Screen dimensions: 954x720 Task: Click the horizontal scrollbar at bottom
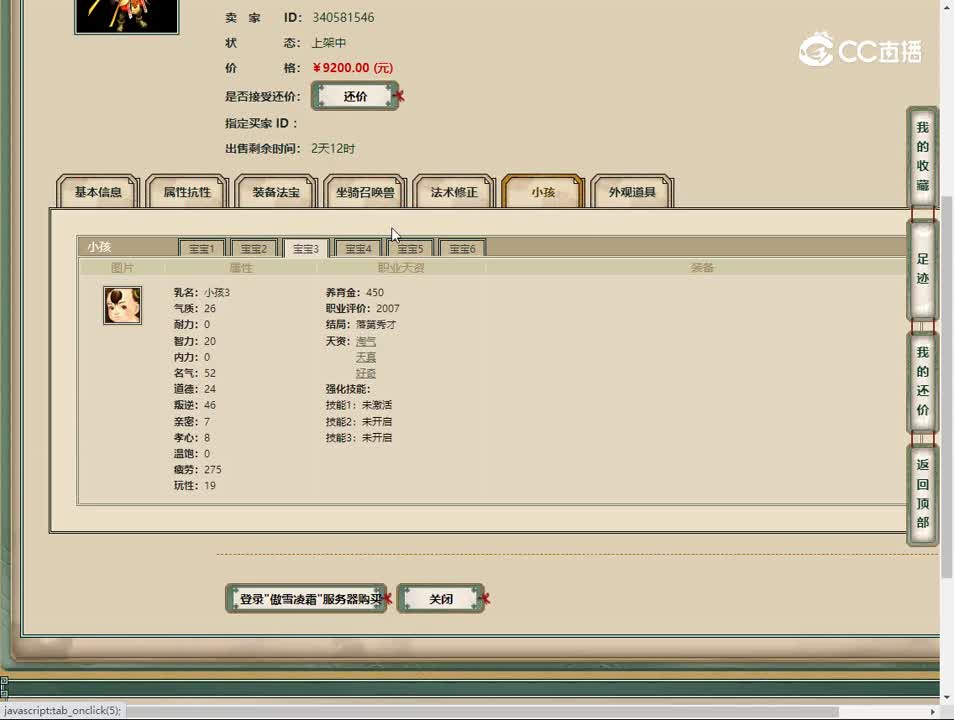coord(482,711)
